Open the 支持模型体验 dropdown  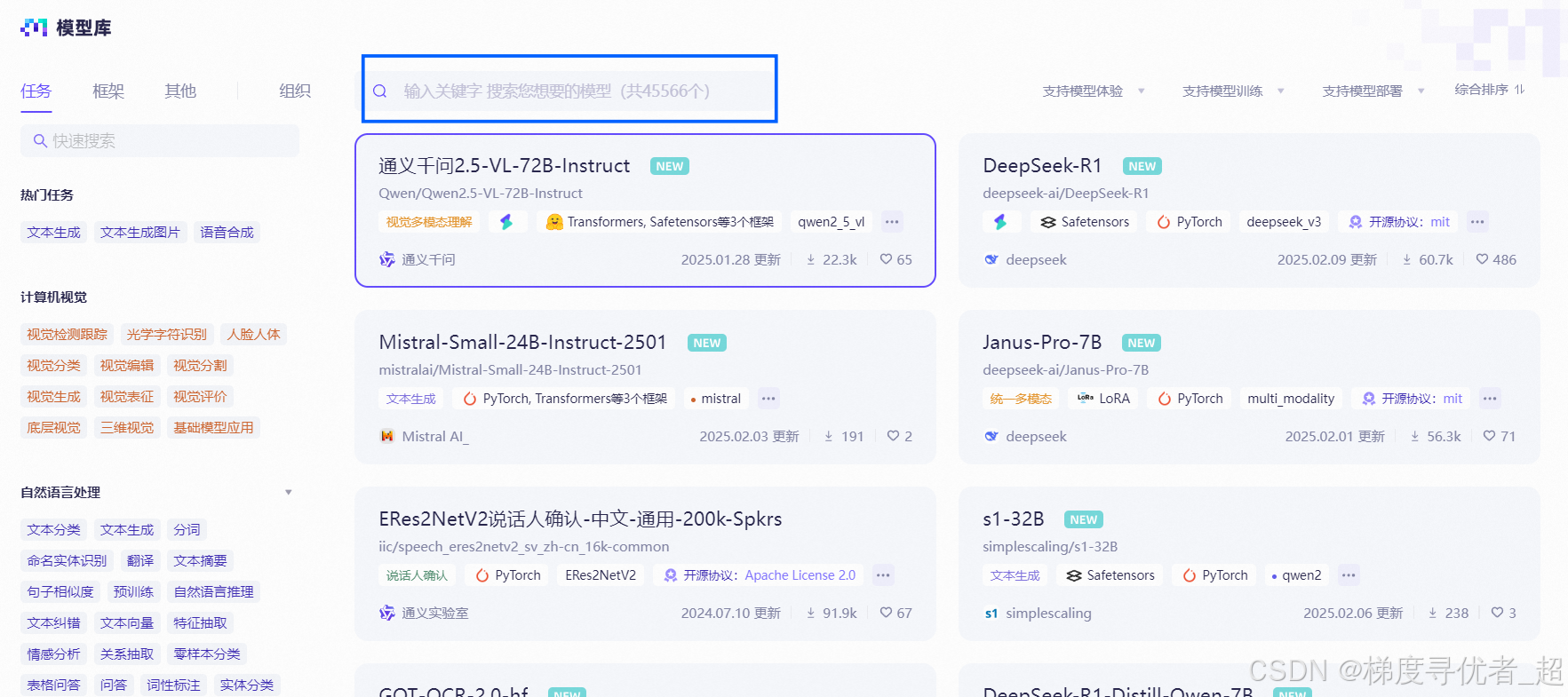click(x=1094, y=91)
